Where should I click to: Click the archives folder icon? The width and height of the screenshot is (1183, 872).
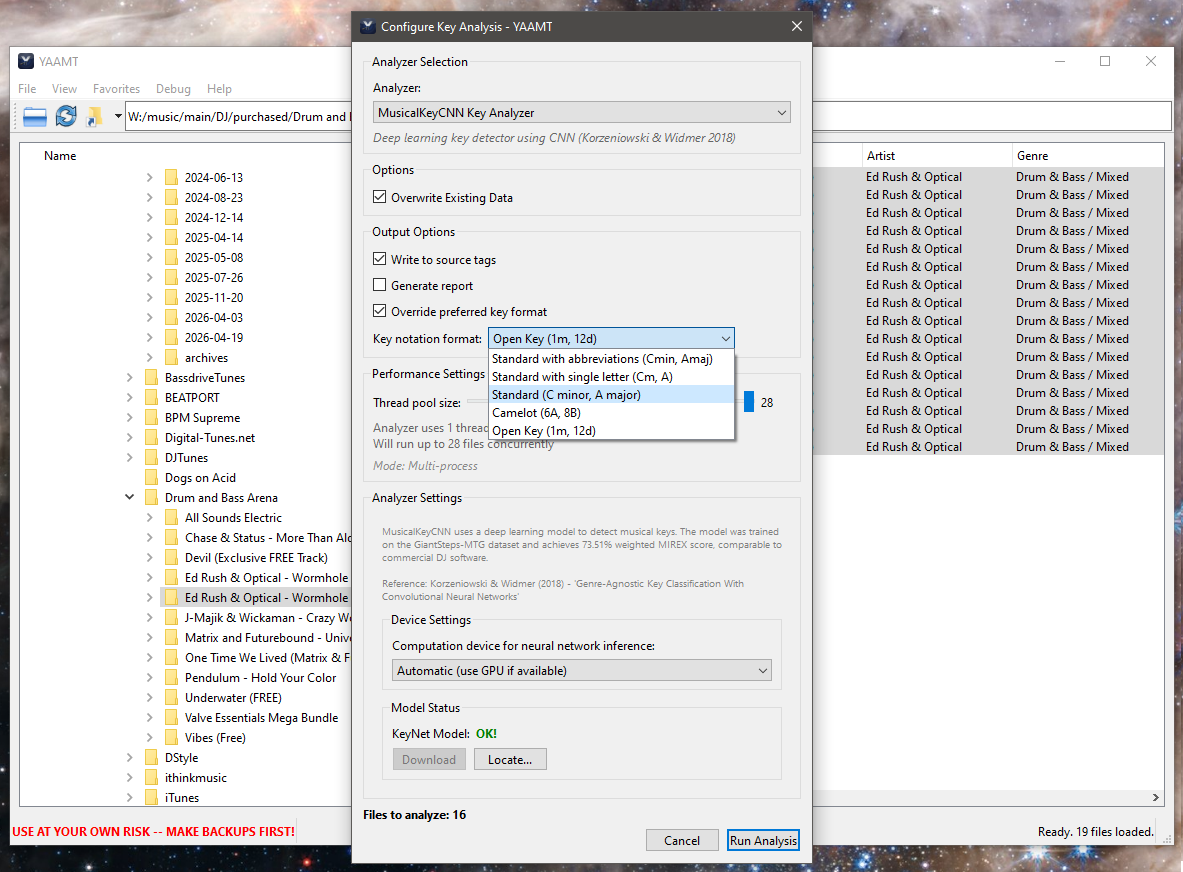click(x=171, y=358)
